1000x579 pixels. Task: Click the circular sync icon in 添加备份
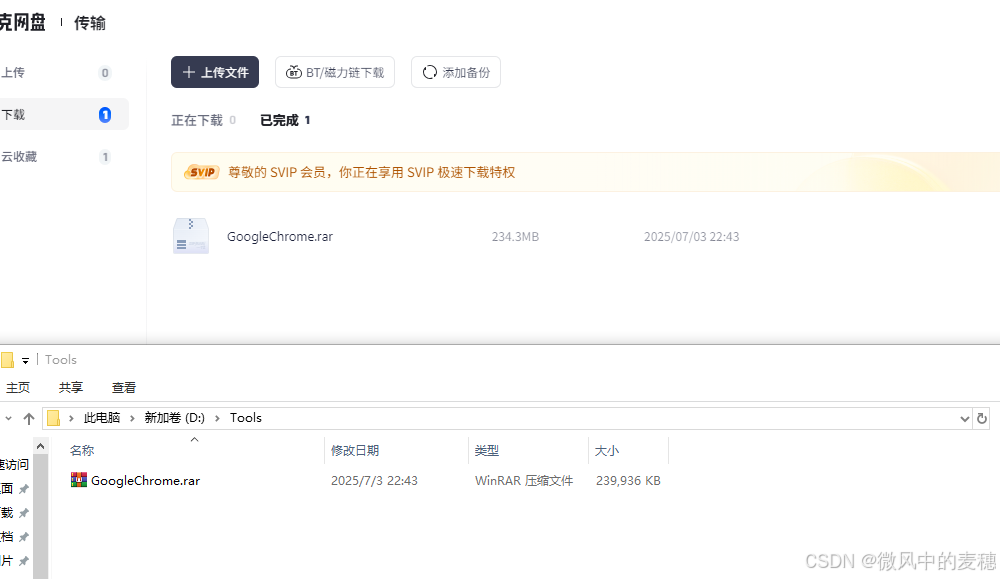pyautogui.click(x=430, y=72)
